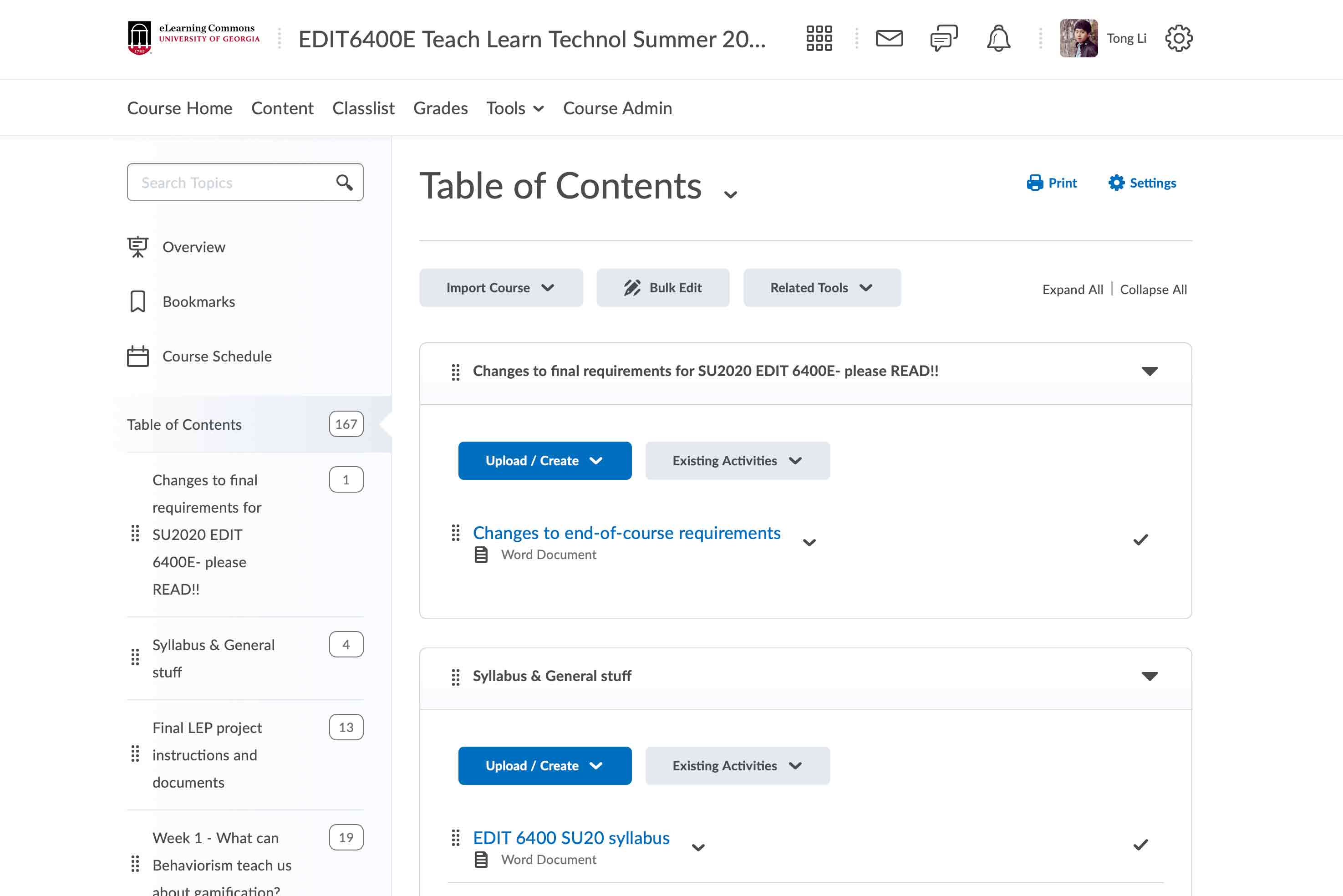Screen dimensions: 1343x896
Task: Click the Bulk Edit button
Action: [x=663, y=287]
